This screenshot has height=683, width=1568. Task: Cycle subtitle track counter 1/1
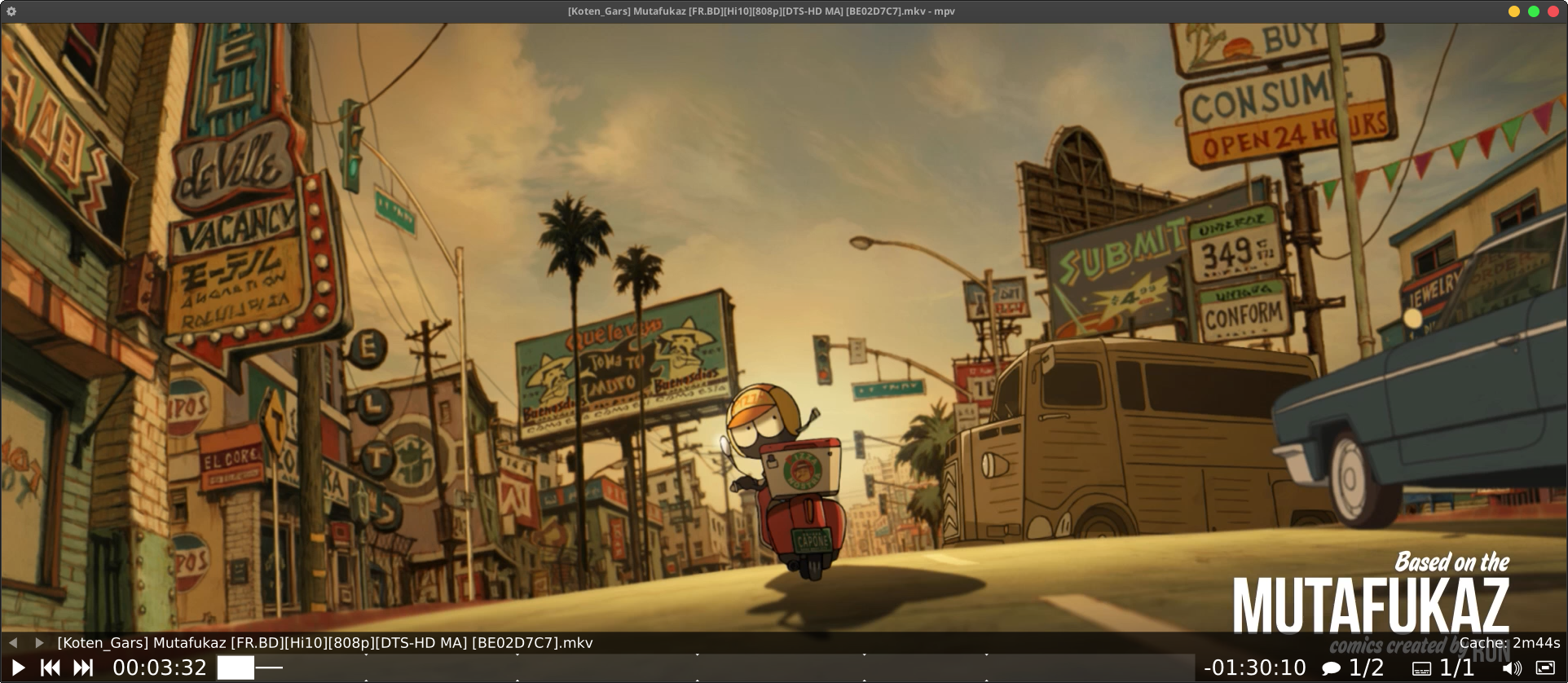coord(1456,668)
